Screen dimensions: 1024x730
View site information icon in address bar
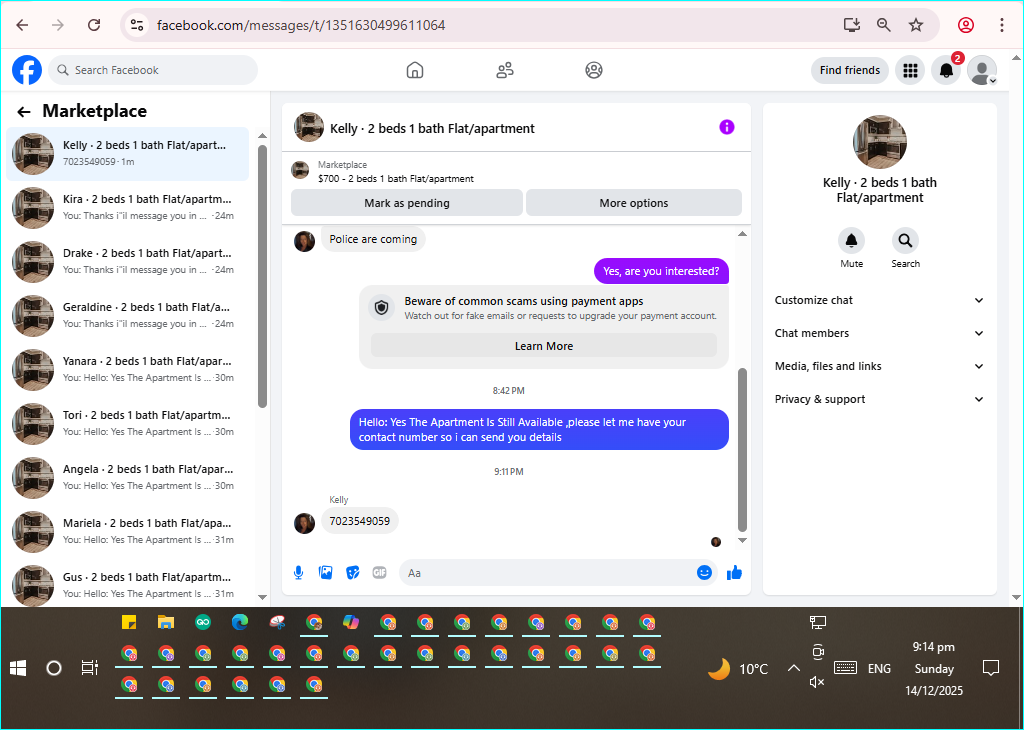[x=136, y=25]
